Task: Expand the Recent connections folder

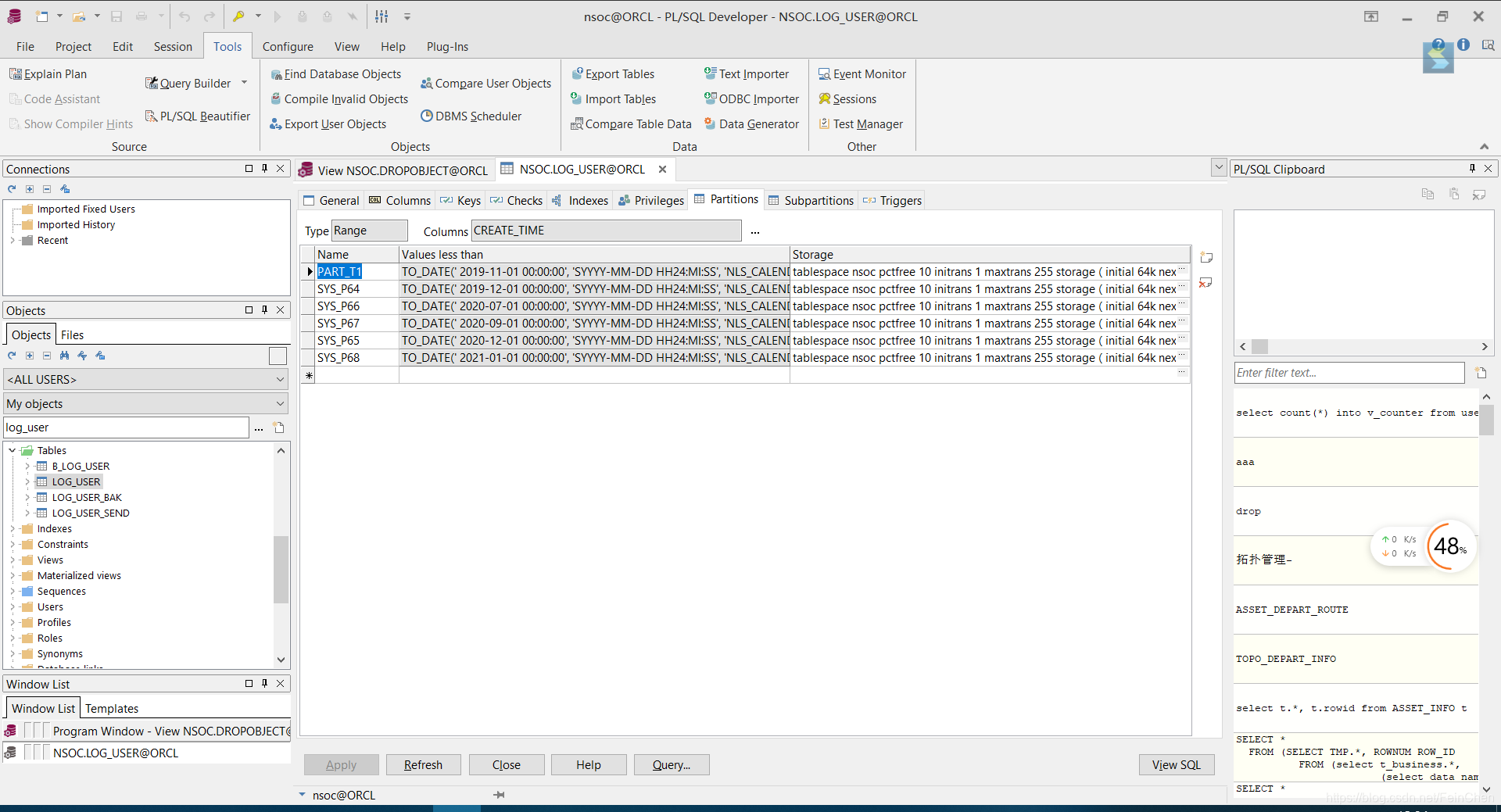Action: click(x=13, y=241)
